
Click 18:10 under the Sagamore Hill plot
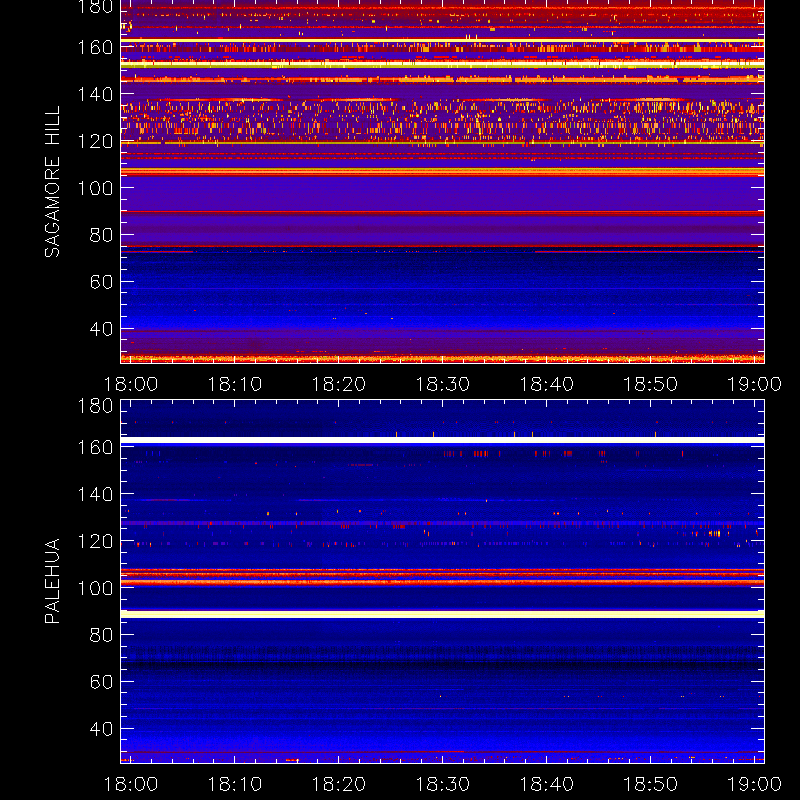click(234, 384)
